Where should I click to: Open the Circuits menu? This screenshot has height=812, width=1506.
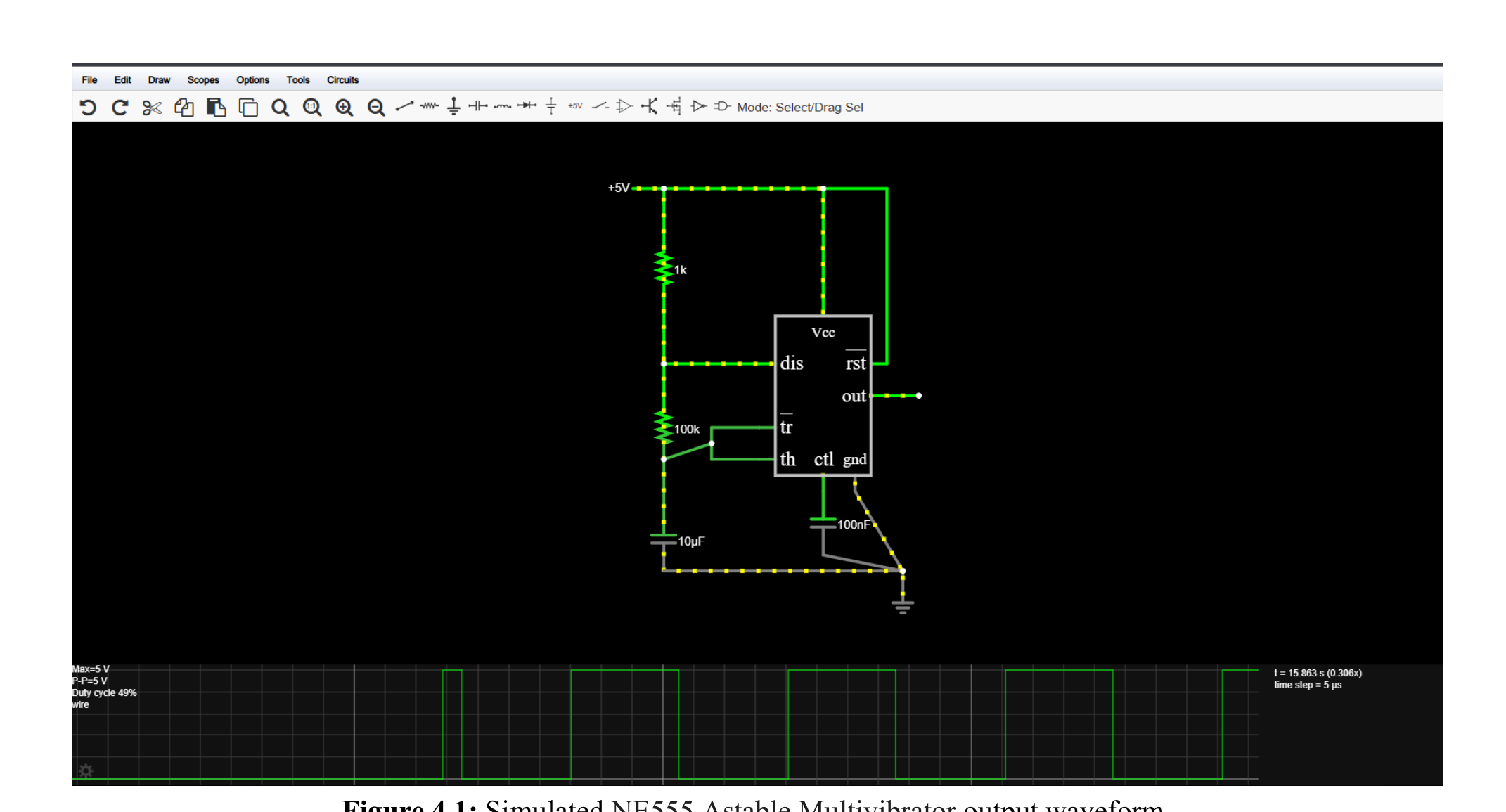[342, 80]
